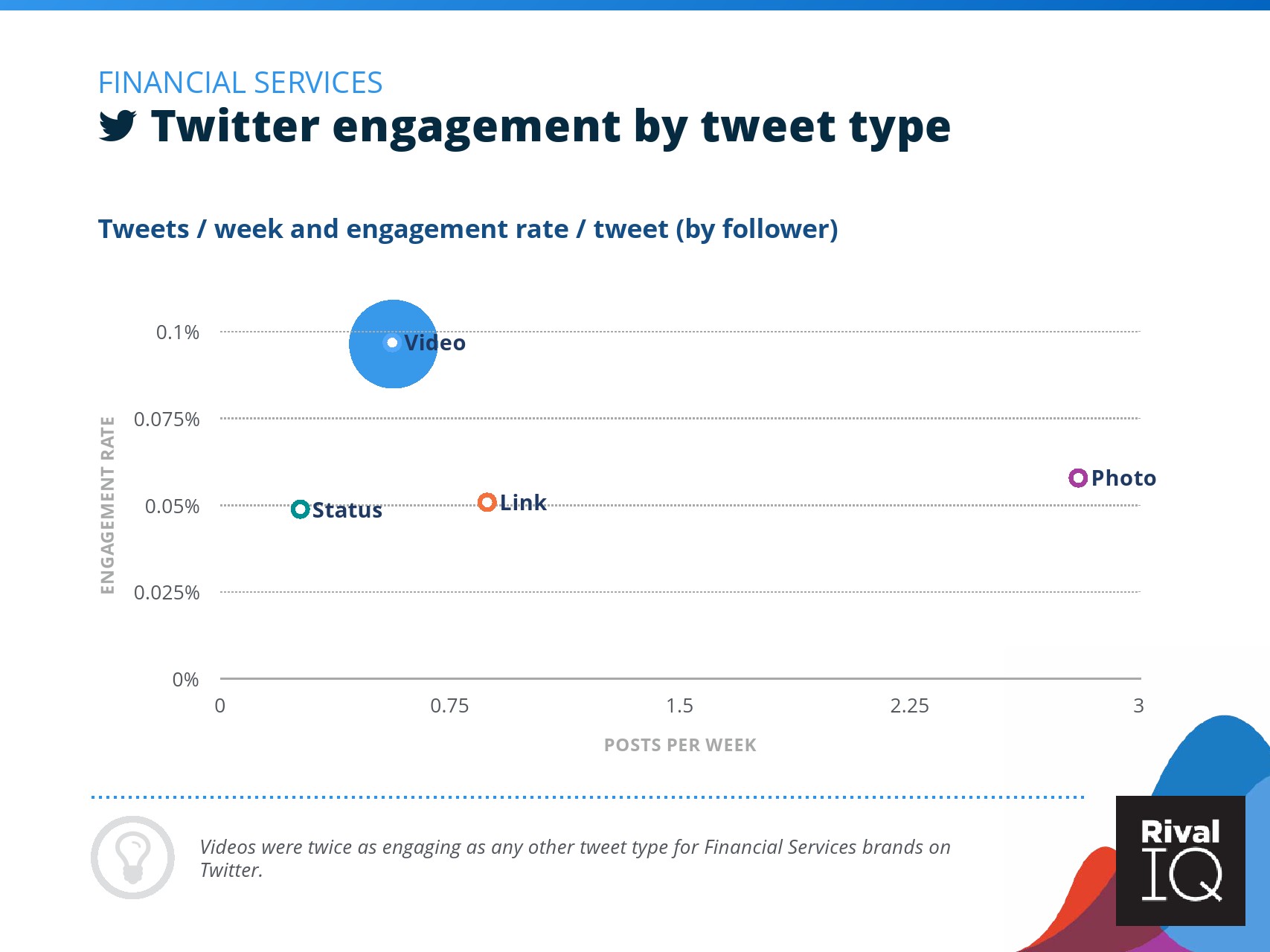Select the purple Photo data point
Viewport: 1270px width, 952px height.
(1078, 478)
